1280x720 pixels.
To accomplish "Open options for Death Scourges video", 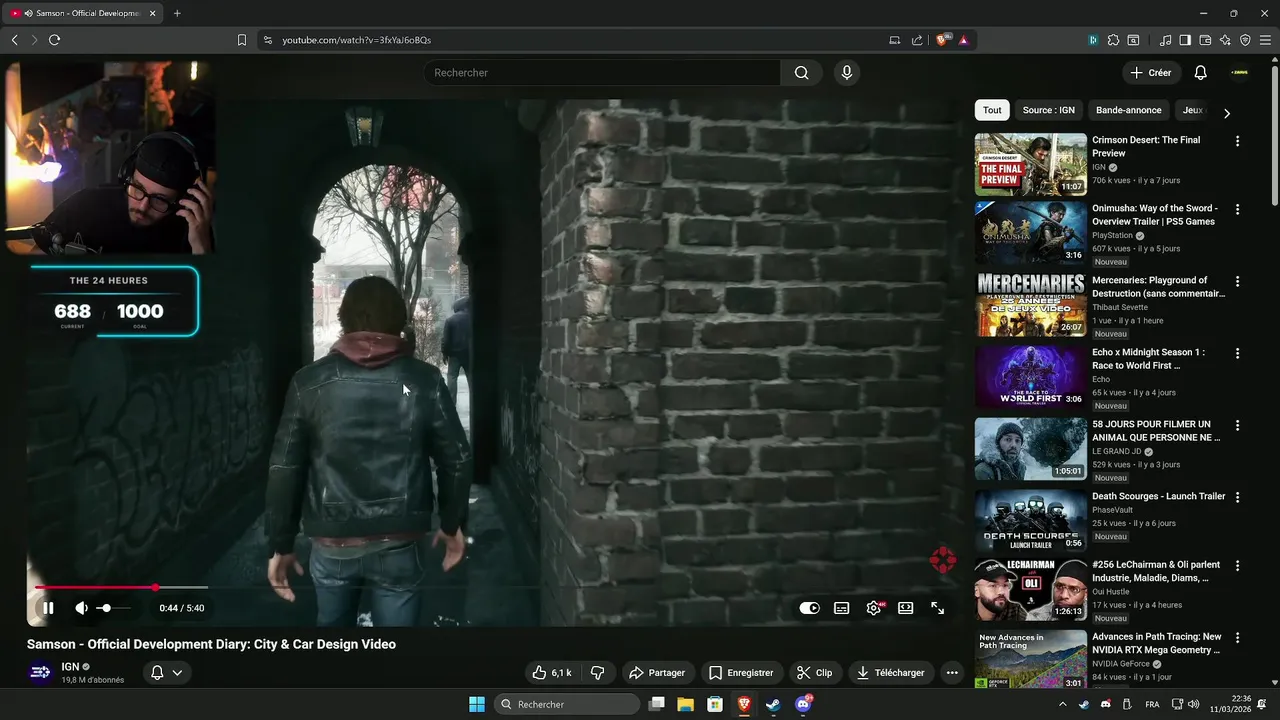I will pyautogui.click(x=1237, y=497).
